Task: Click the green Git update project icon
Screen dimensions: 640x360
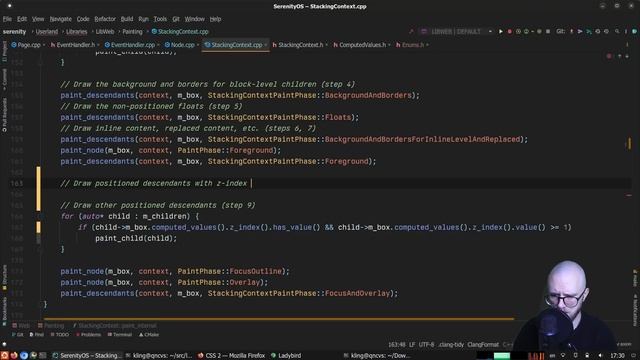Action: pos(589,31)
